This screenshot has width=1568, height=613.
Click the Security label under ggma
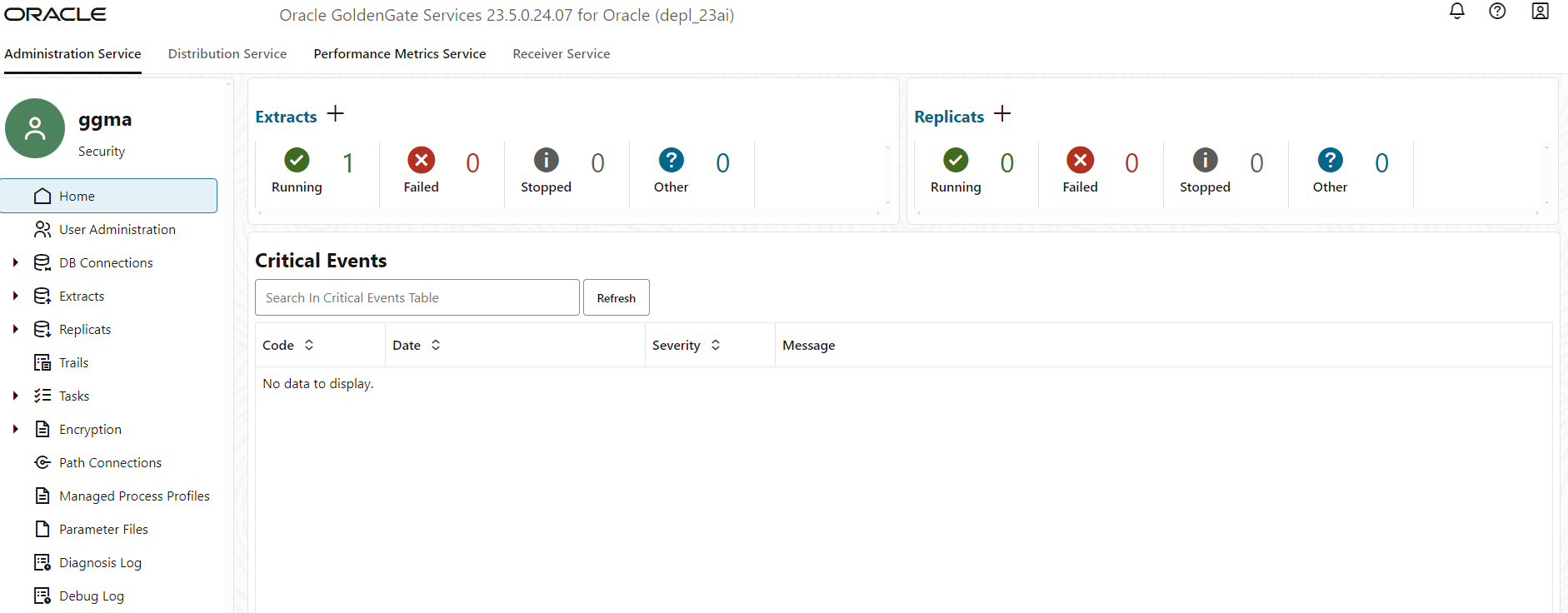point(102,151)
